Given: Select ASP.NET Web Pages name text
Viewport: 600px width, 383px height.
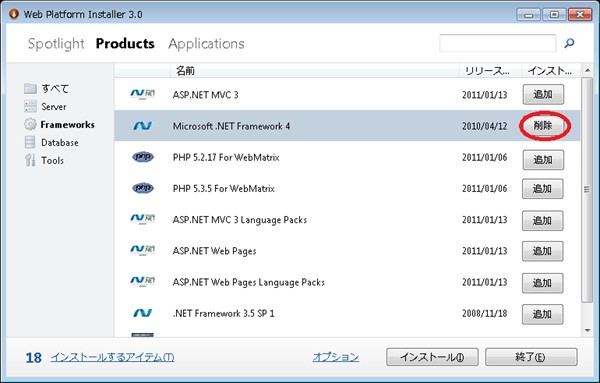Looking at the screenshot, I should pyautogui.click(x=215, y=251).
